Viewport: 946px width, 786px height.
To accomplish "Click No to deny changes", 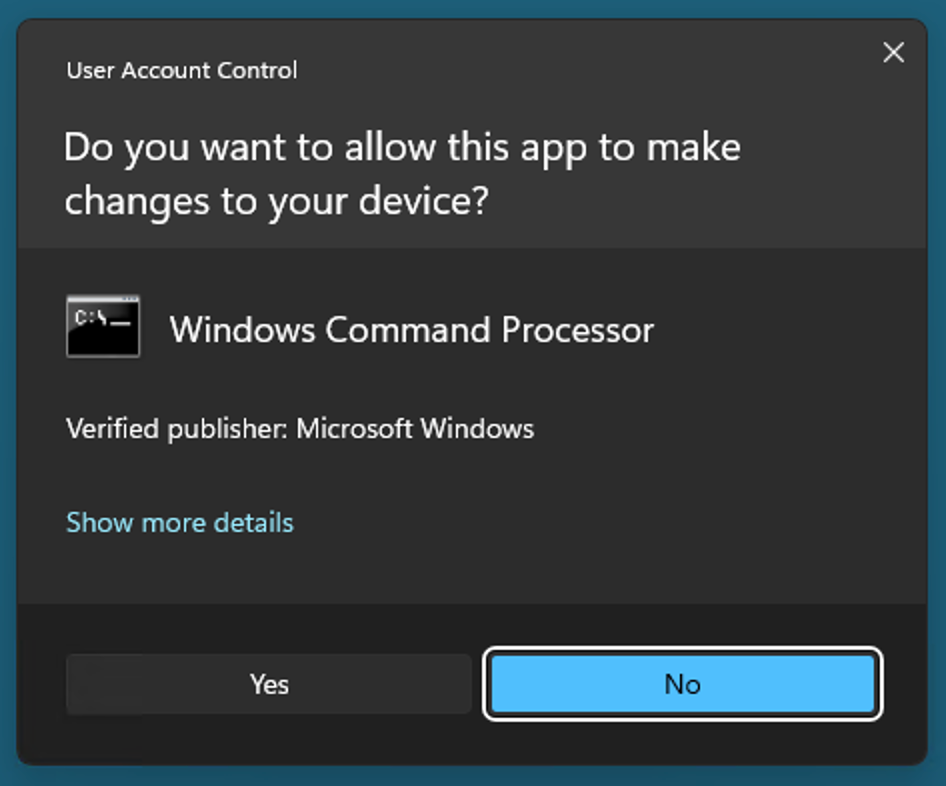I will [682, 684].
